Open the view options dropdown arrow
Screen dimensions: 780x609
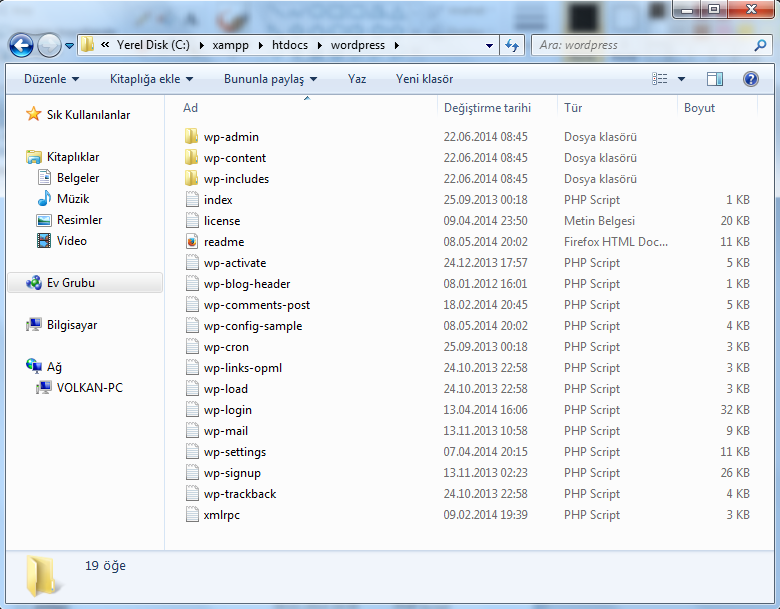coord(682,79)
